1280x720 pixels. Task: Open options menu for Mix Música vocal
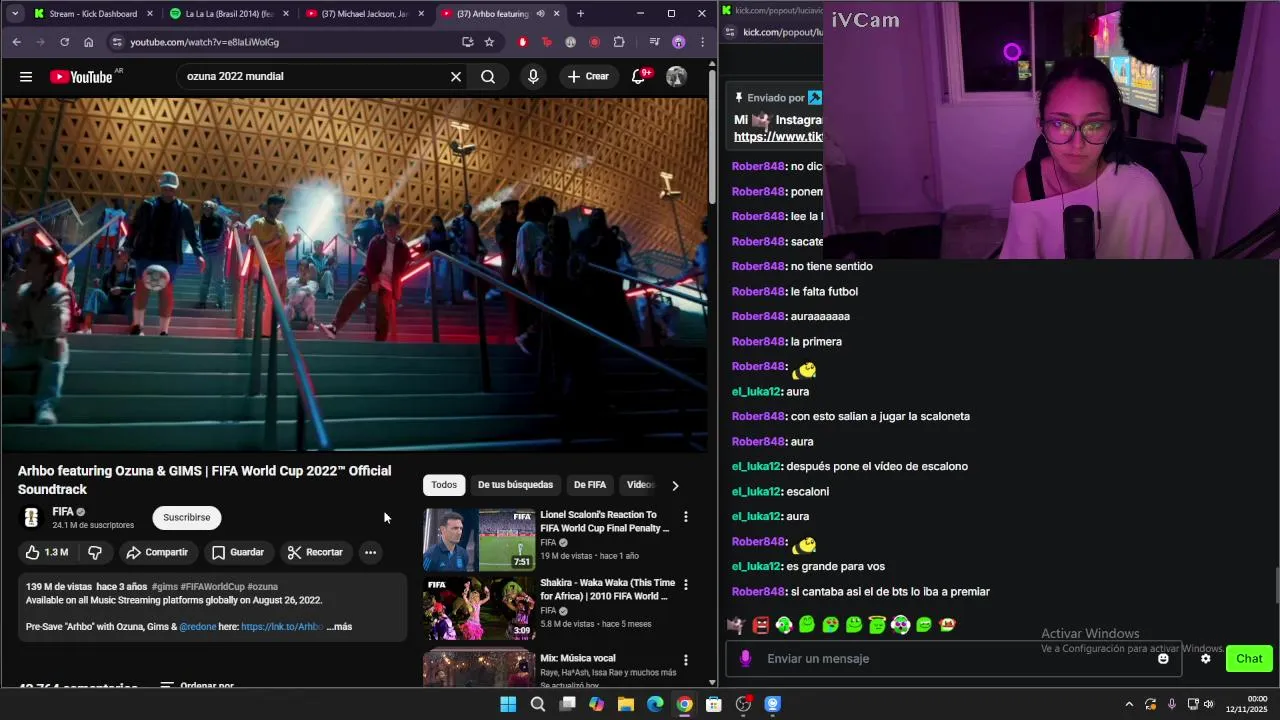(x=686, y=660)
